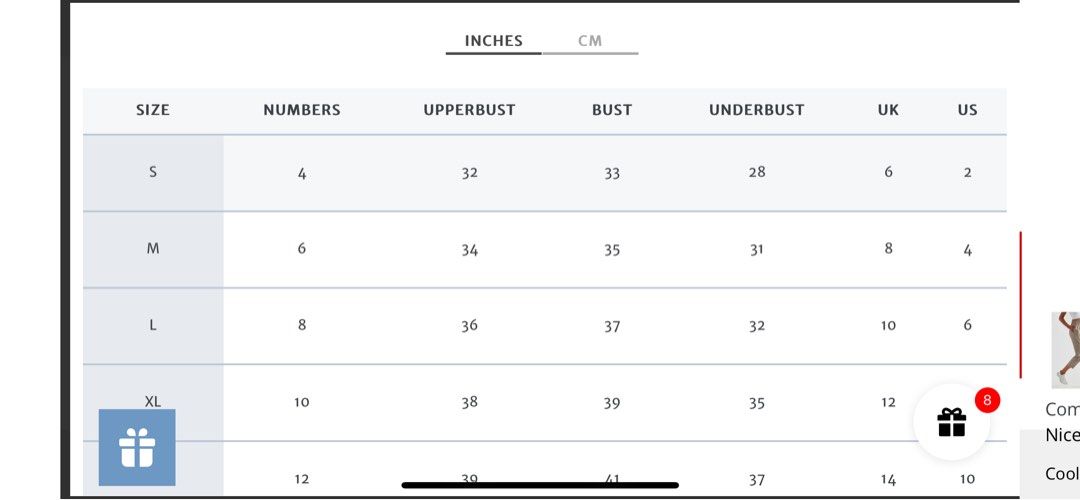Select the M size row label
Image resolution: width=1080 pixels, height=500 pixels.
(x=153, y=249)
